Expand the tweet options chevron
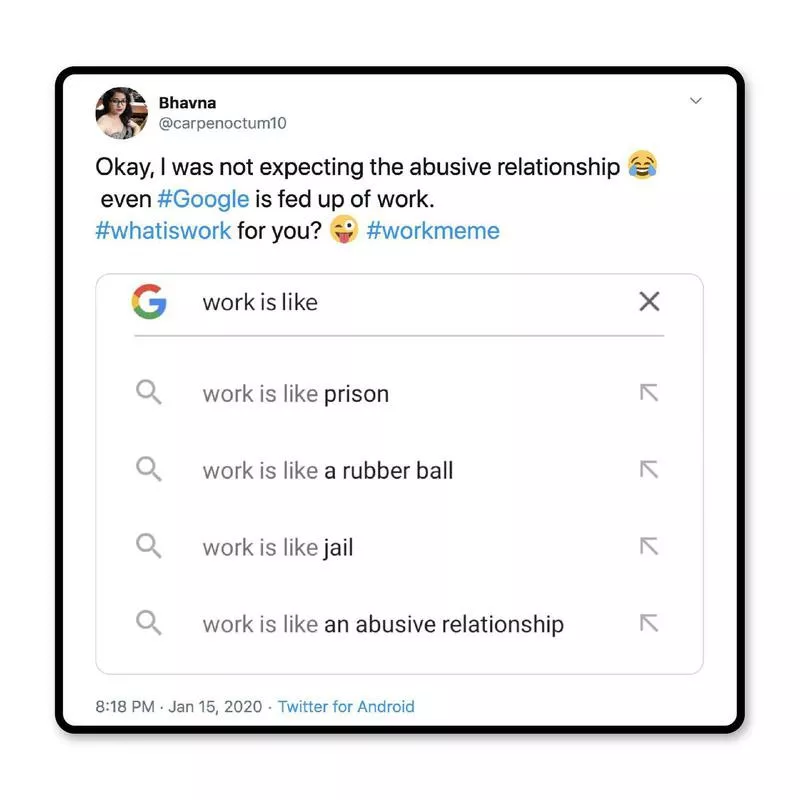Viewport: 800px width, 800px height. (x=695, y=101)
